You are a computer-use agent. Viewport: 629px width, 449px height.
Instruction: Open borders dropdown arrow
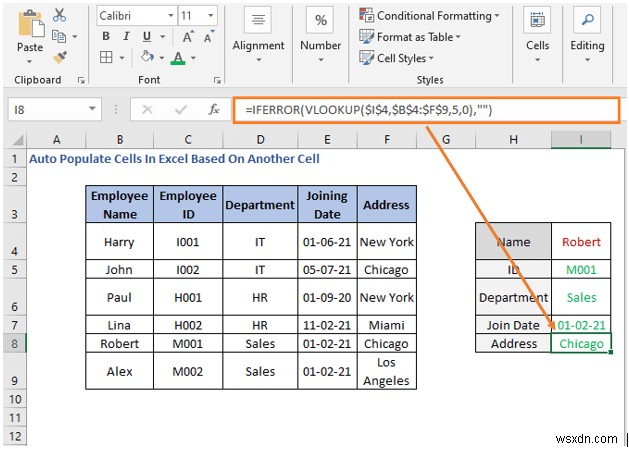122,58
